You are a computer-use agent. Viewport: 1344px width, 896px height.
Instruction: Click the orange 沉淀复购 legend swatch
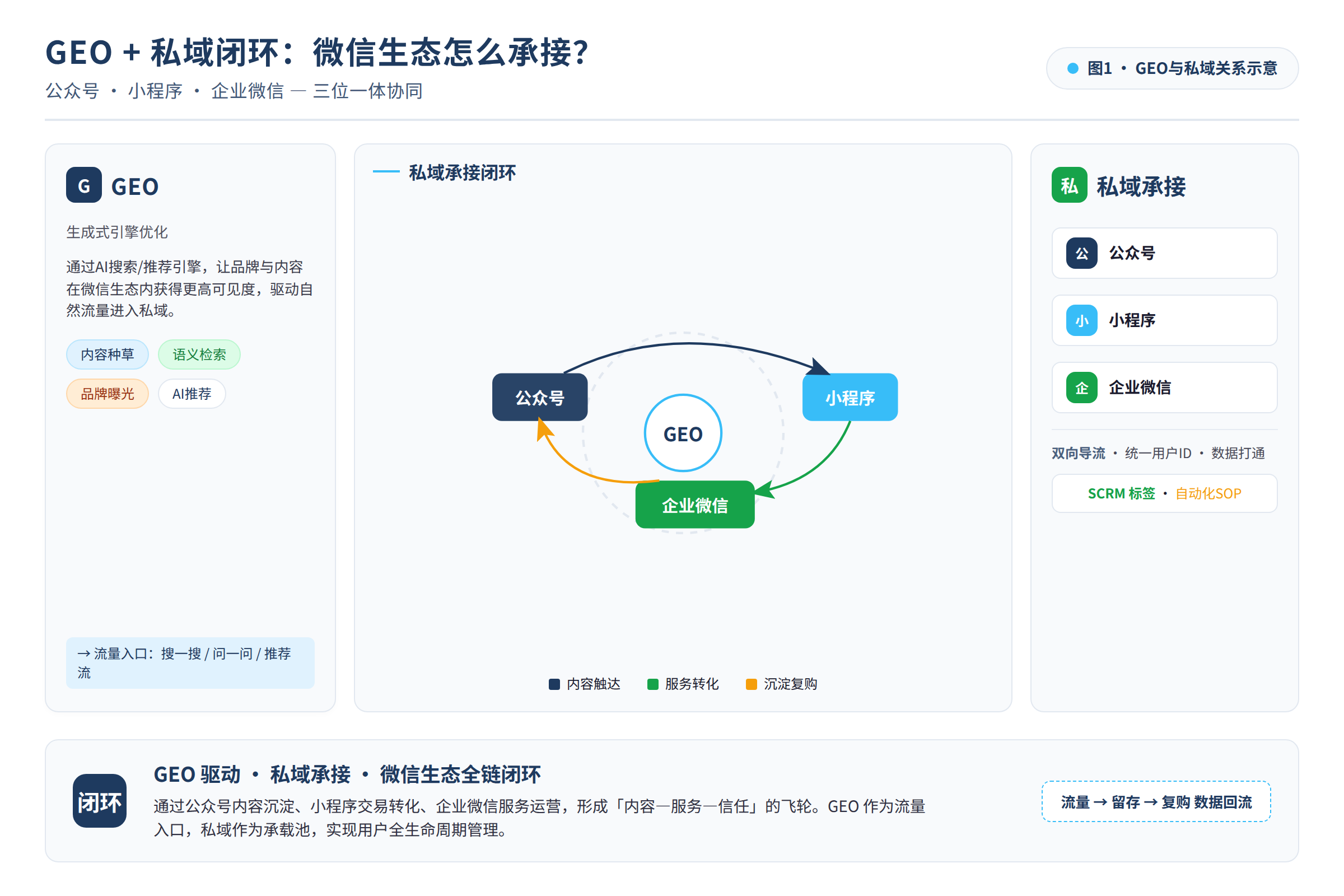pos(752,684)
